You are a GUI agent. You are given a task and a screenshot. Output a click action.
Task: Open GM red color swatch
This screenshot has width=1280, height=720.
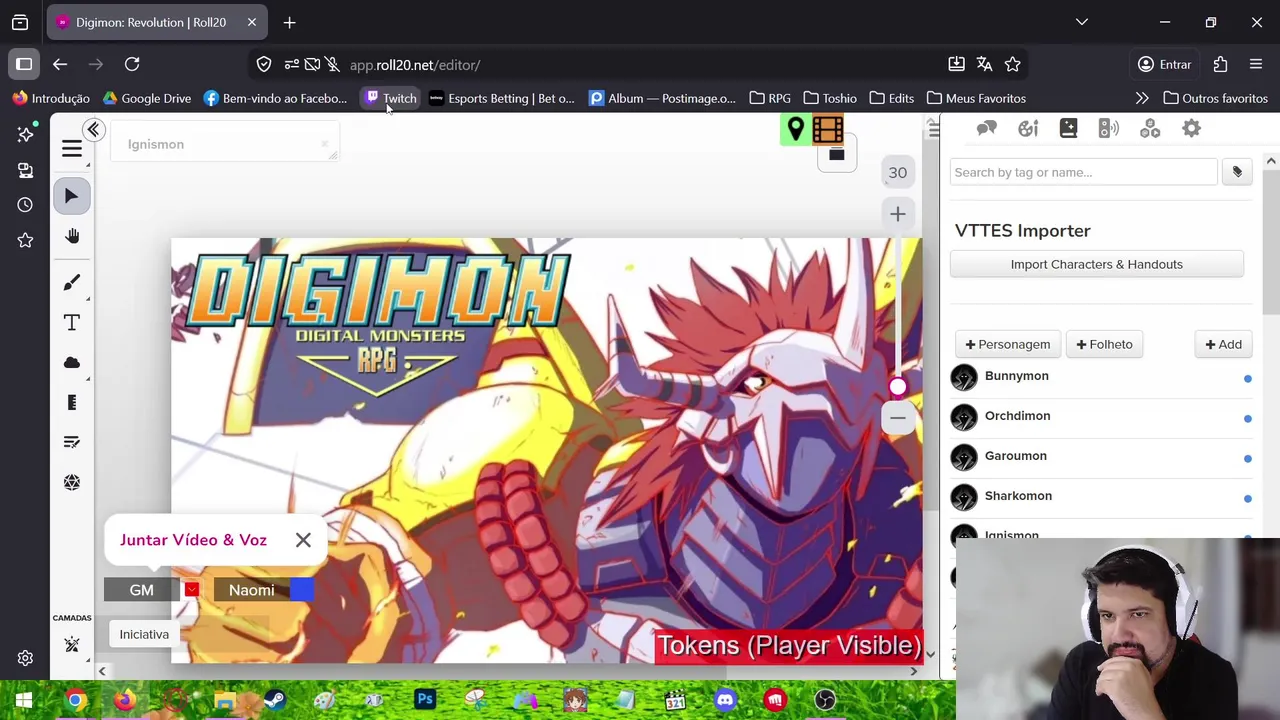pyautogui.click(x=191, y=590)
